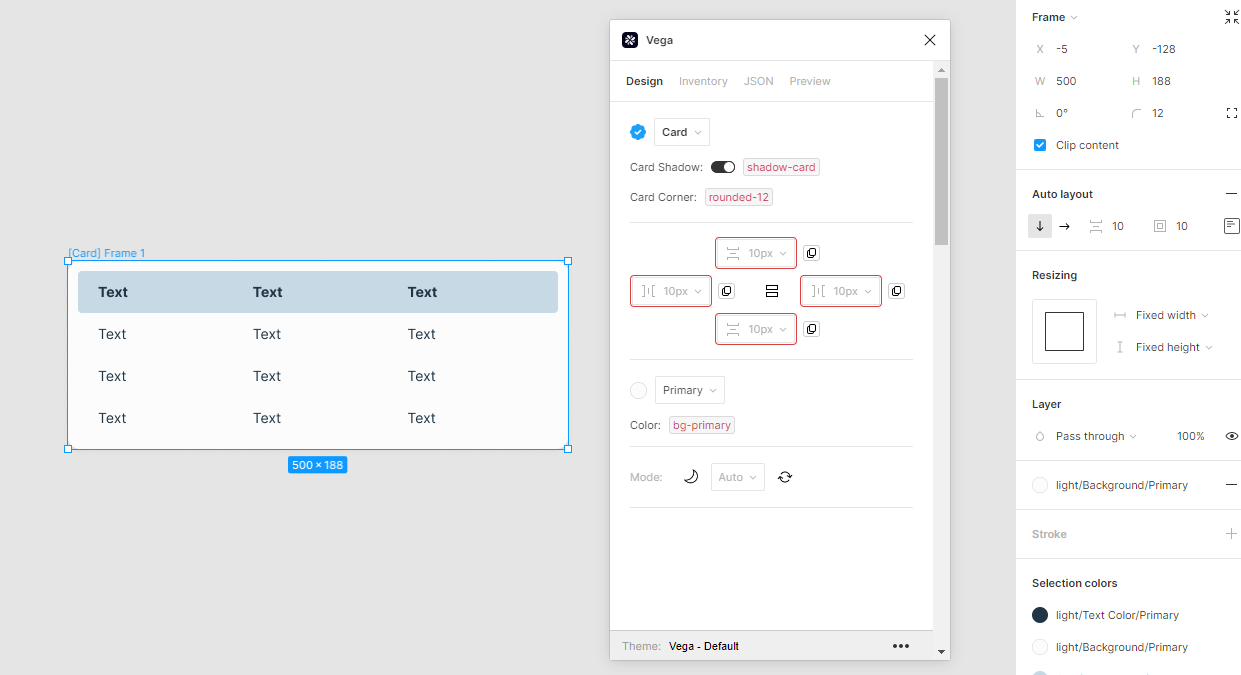Click the layer opacity 100% field

coord(1190,436)
